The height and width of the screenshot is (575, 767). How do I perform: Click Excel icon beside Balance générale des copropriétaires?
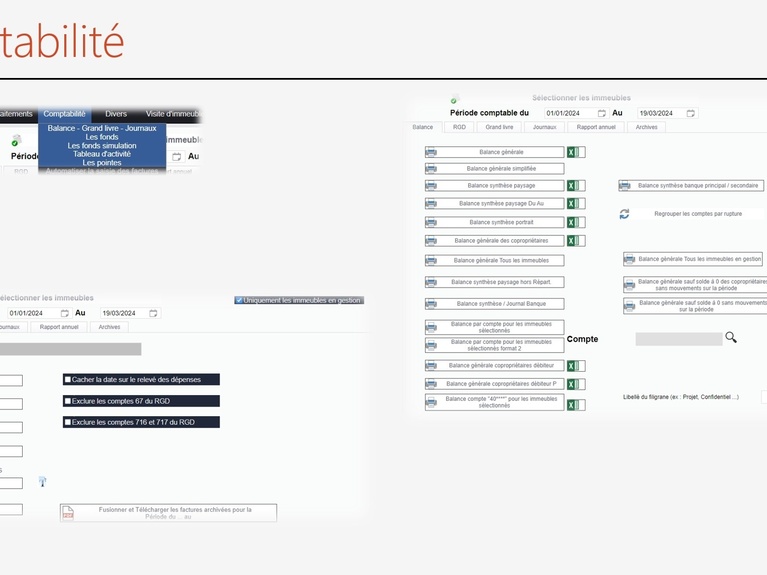573,241
